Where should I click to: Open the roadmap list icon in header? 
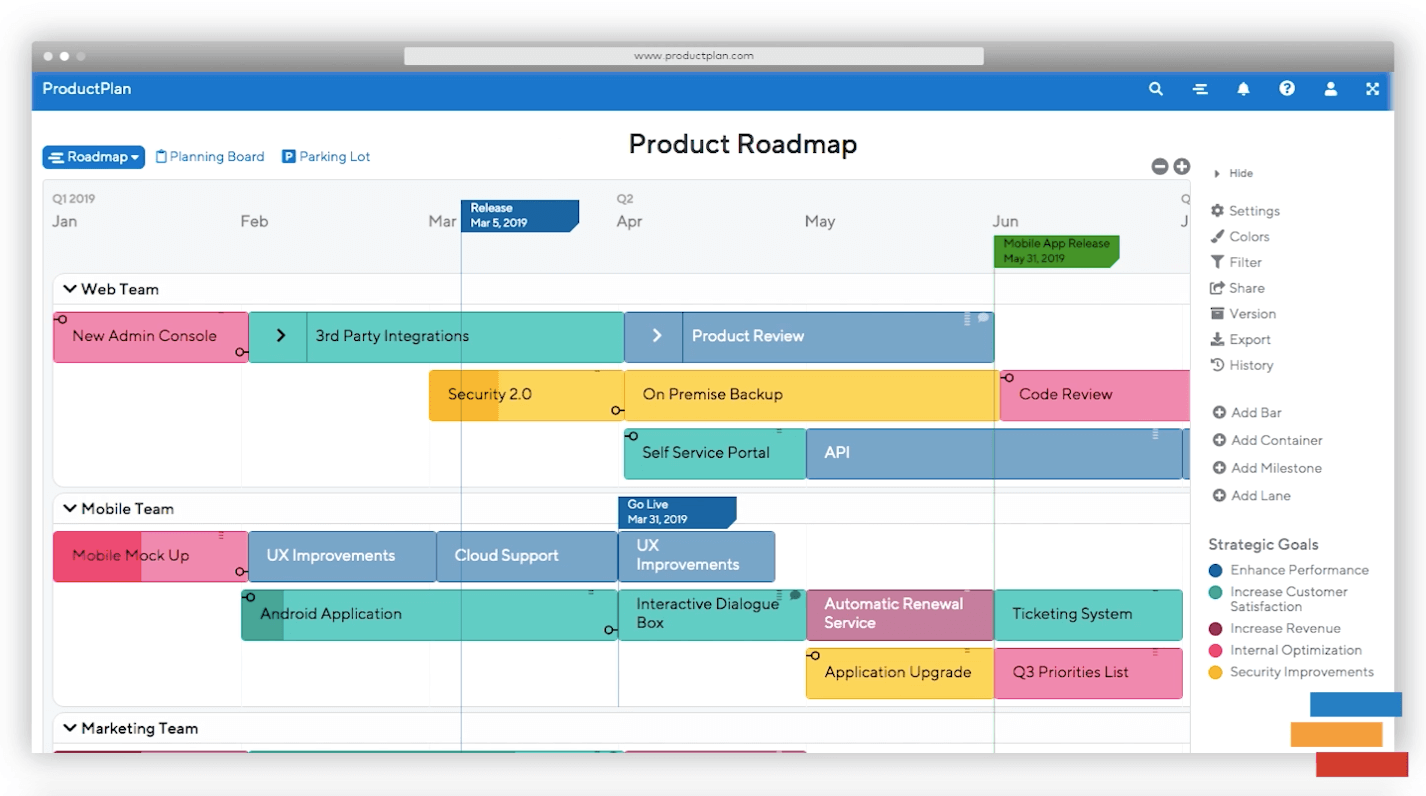tap(1200, 89)
